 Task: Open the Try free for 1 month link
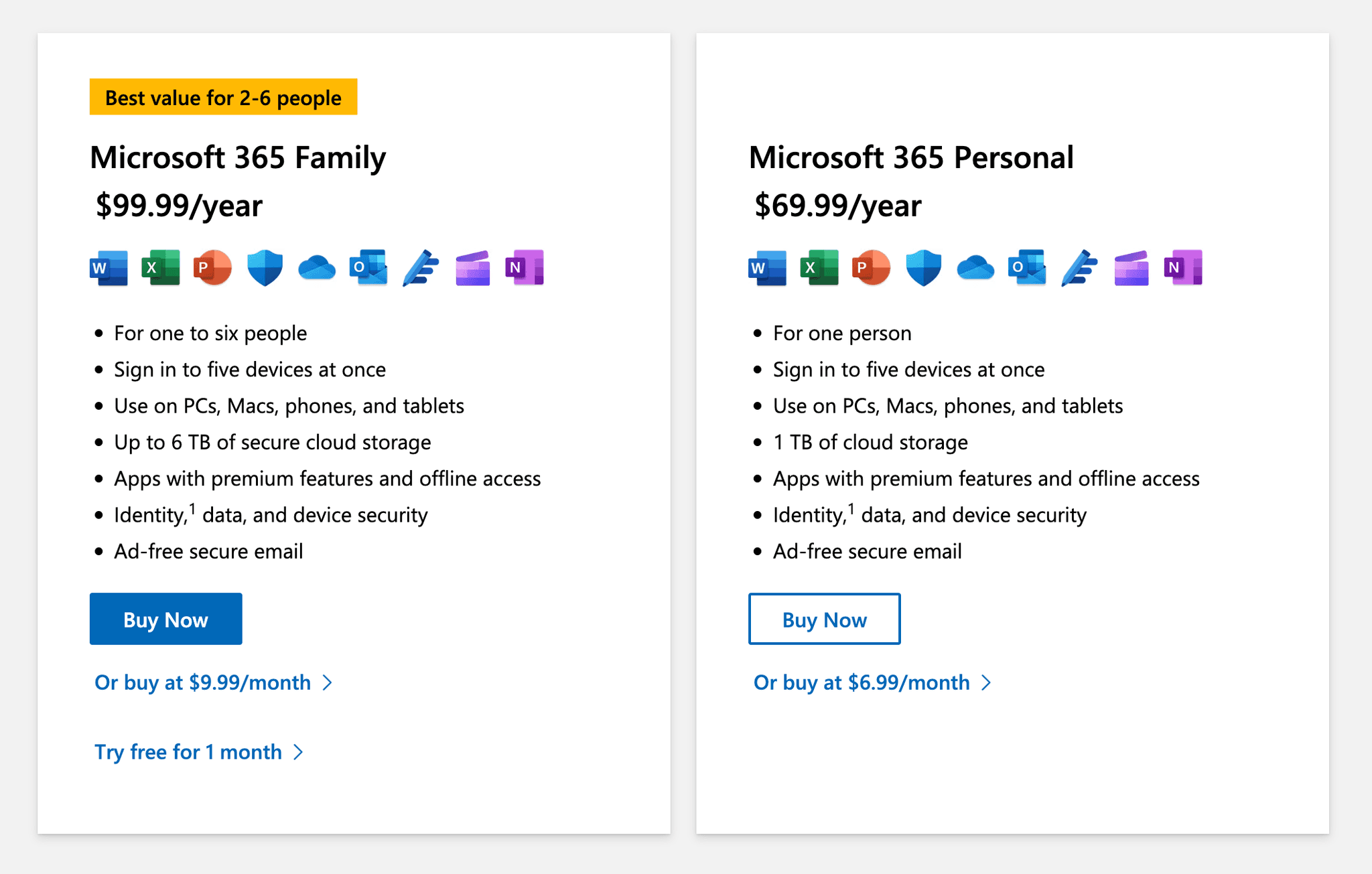[188, 751]
